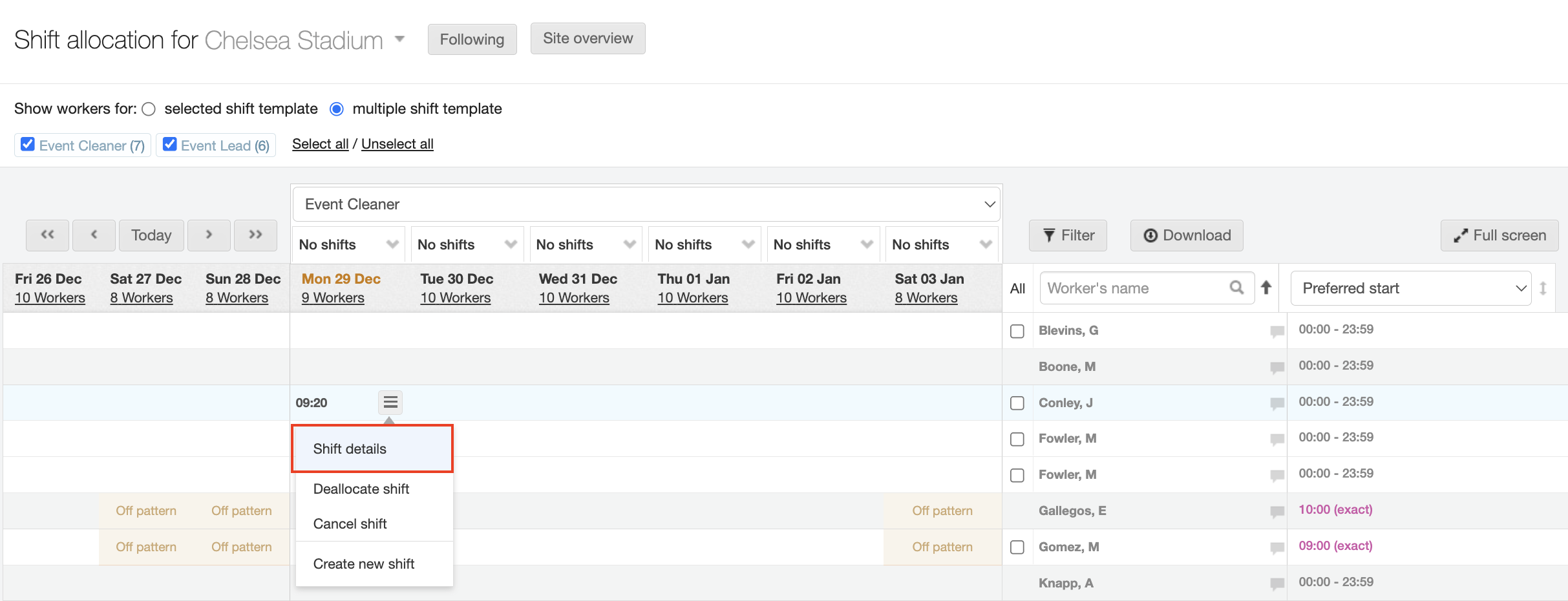Select Deallocate shift in the menu
Screen dimensions: 1568x601
361,489
